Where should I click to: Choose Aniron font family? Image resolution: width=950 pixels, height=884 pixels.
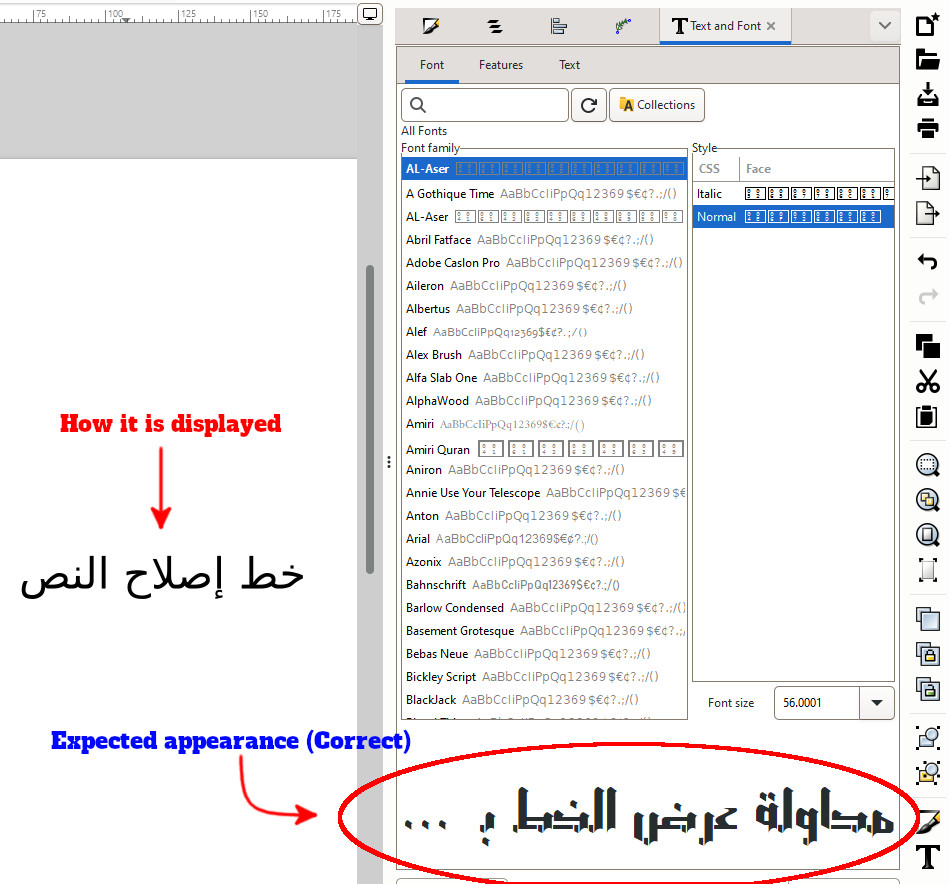click(x=544, y=470)
